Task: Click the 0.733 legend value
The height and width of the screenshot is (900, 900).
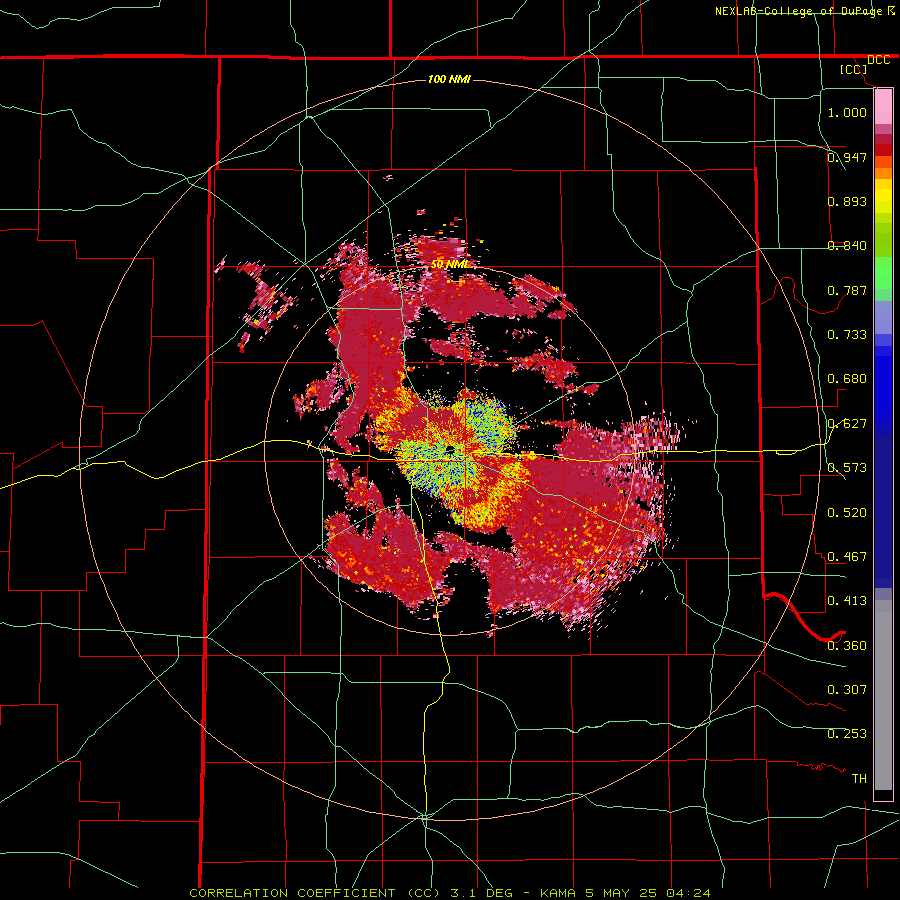Action: (x=847, y=334)
